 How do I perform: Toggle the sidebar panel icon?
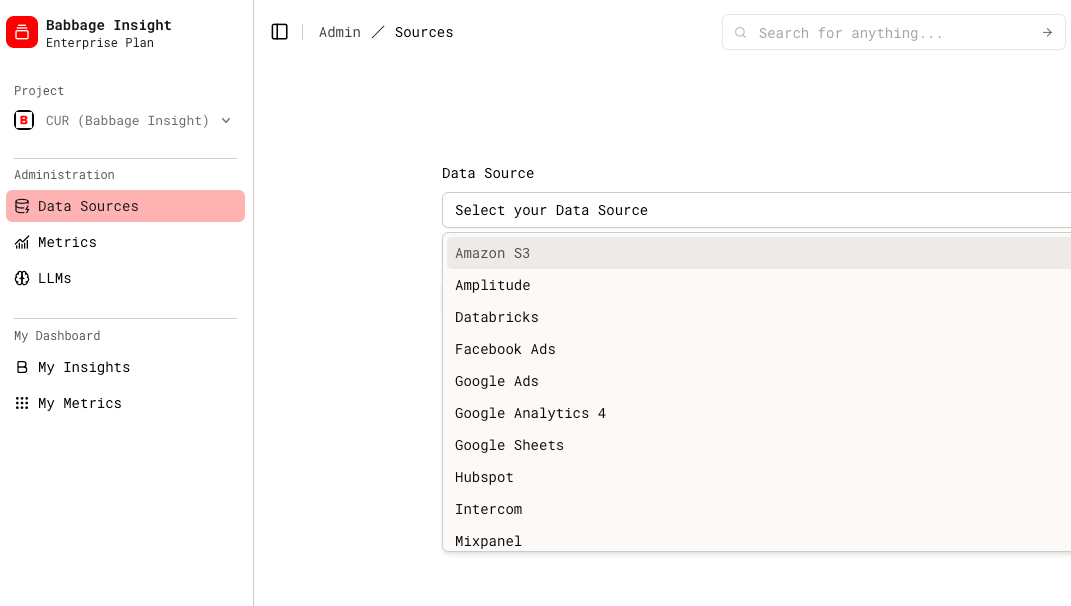tap(279, 32)
